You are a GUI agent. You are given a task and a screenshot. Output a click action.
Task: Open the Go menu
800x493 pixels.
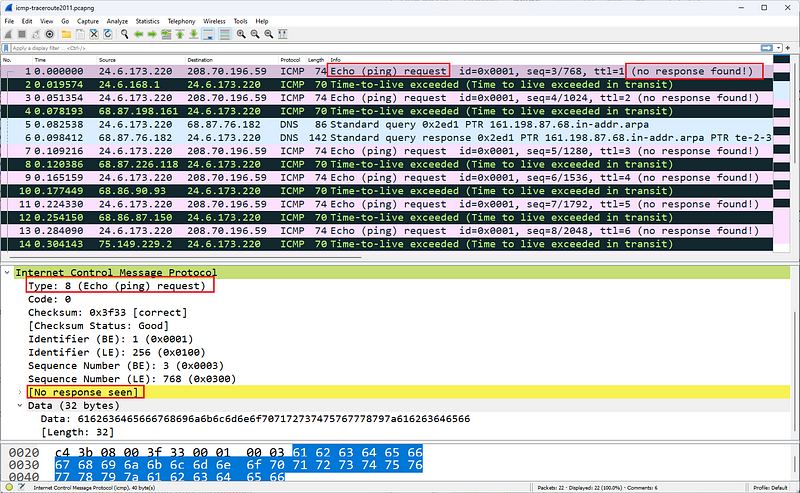tap(65, 21)
